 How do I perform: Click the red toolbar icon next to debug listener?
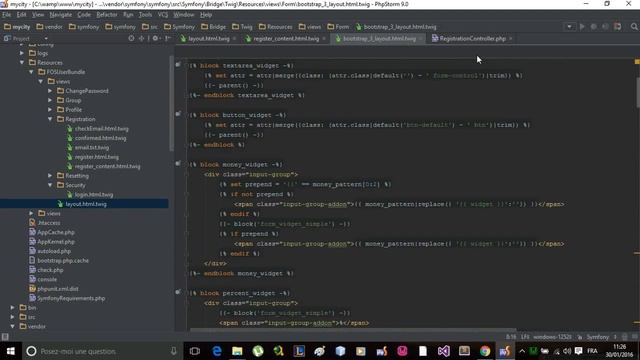(618, 27)
